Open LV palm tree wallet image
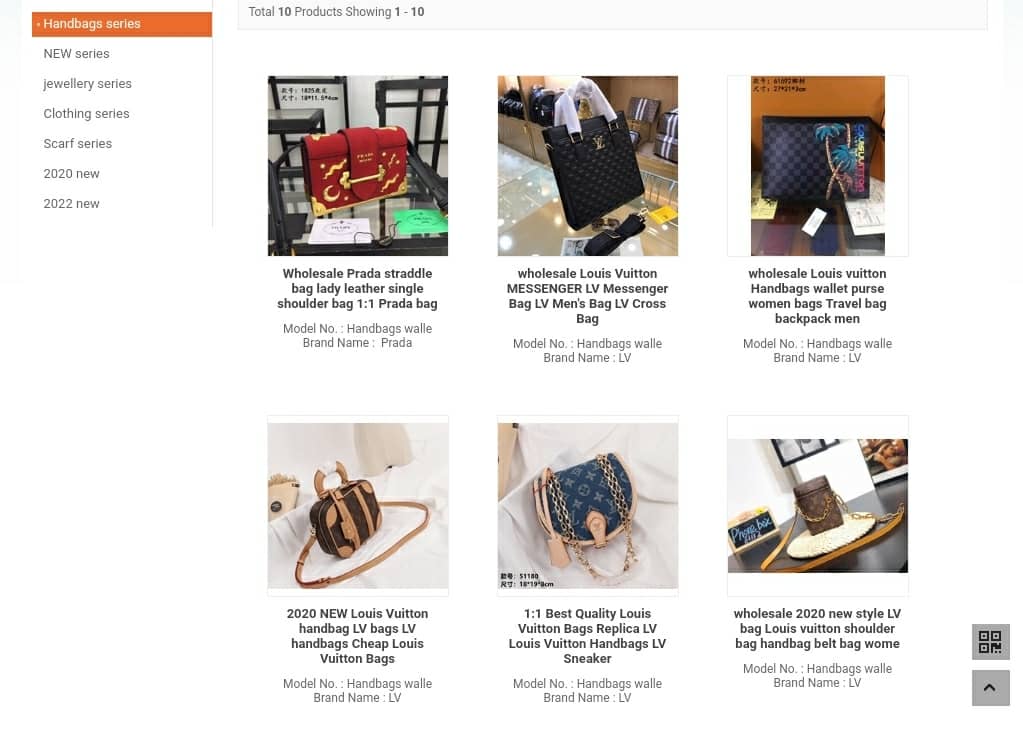This screenshot has height=744, width=1023. point(817,166)
